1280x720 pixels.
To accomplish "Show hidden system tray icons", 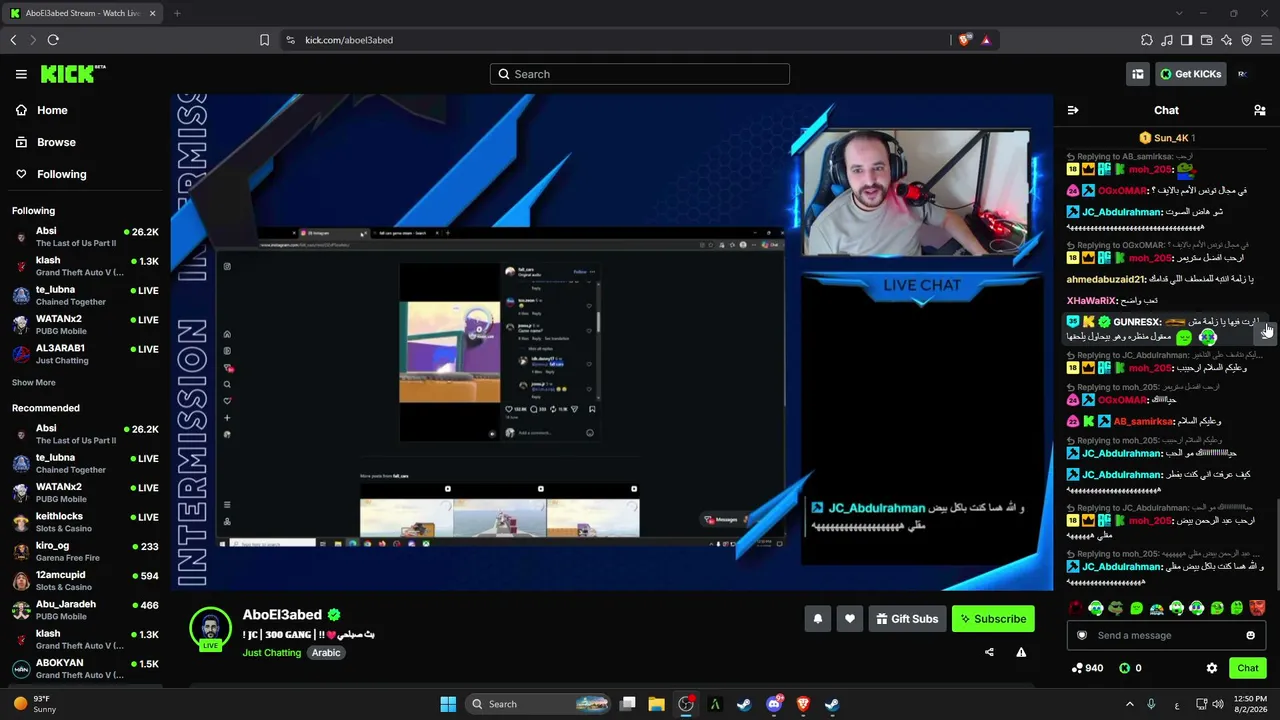I will [1130, 704].
